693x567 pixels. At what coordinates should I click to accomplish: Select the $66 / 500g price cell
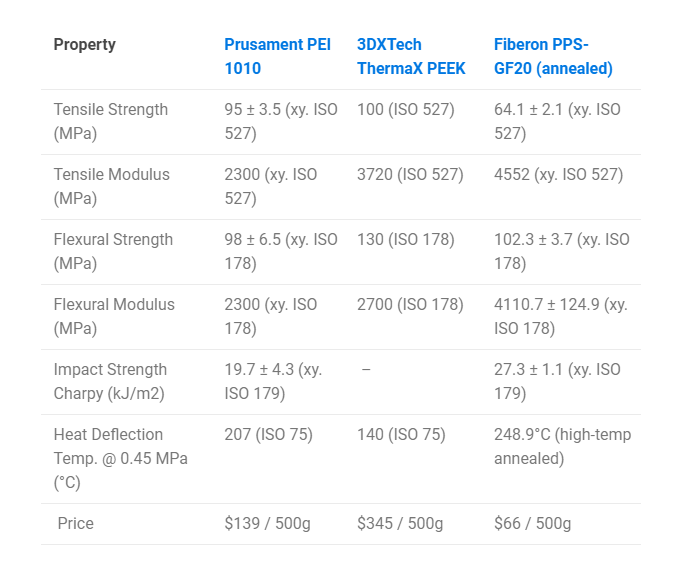(x=533, y=523)
